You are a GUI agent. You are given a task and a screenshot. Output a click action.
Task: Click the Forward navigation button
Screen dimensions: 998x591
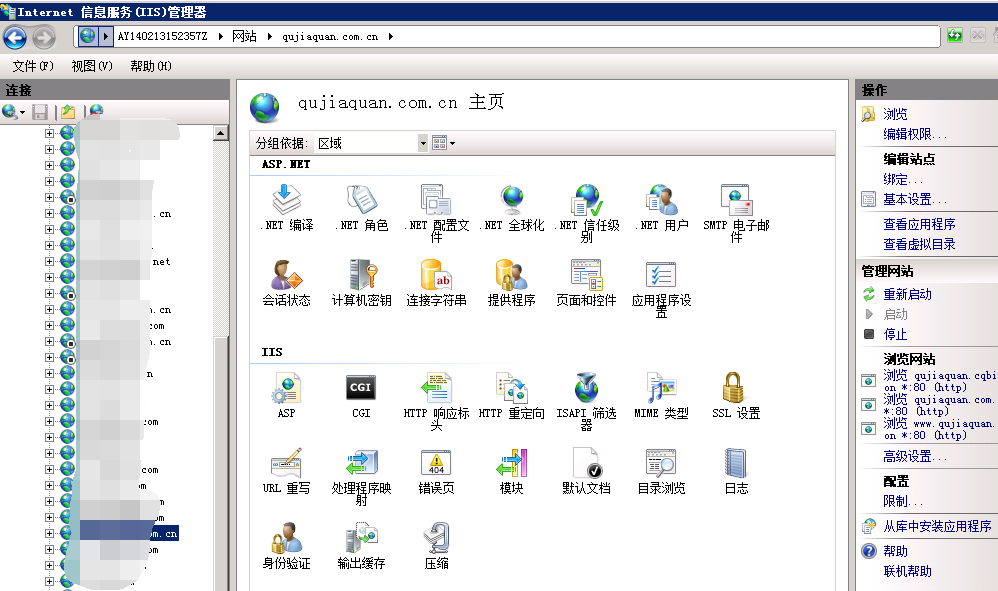coord(44,38)
